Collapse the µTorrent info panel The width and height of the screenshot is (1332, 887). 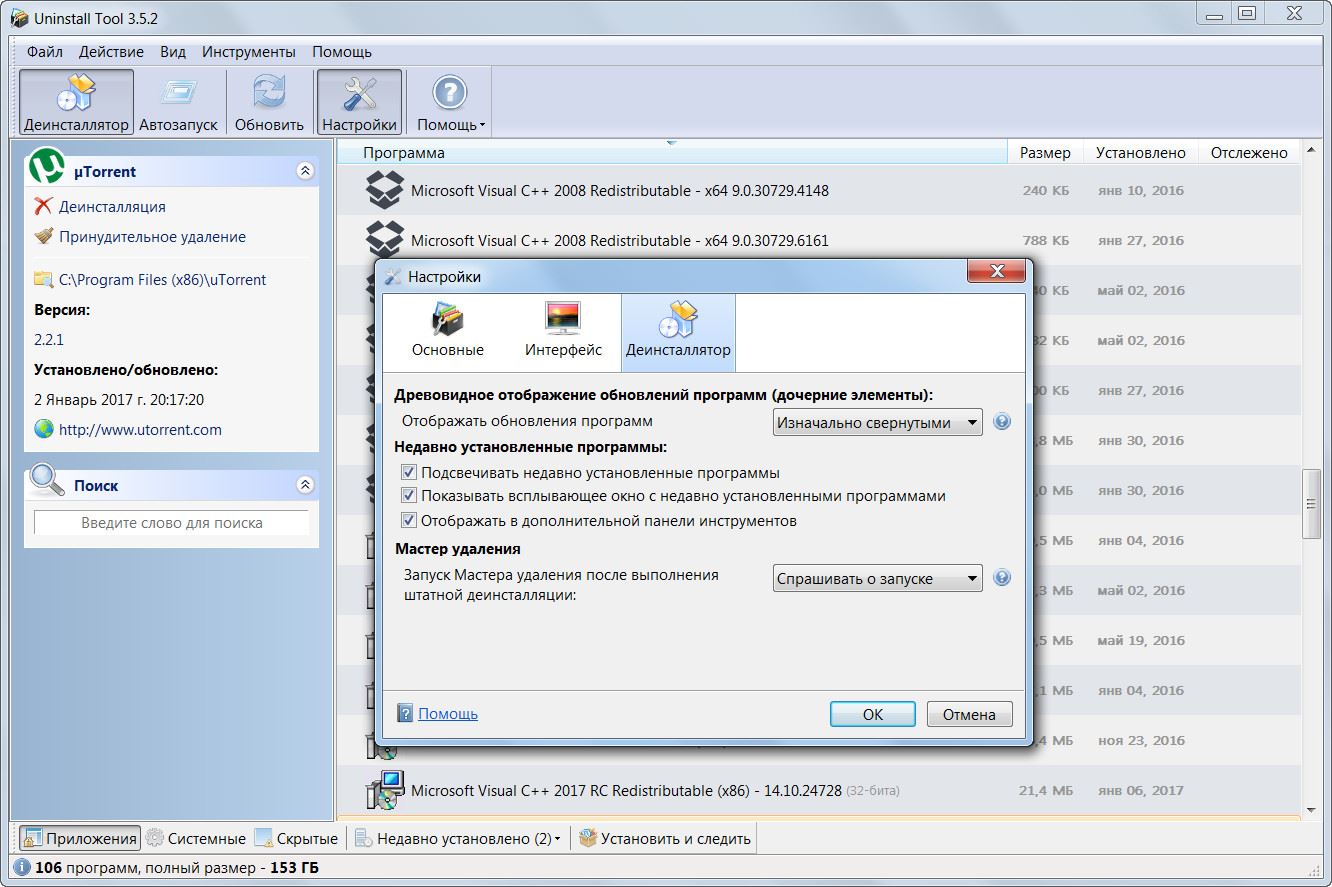[305, 171]
